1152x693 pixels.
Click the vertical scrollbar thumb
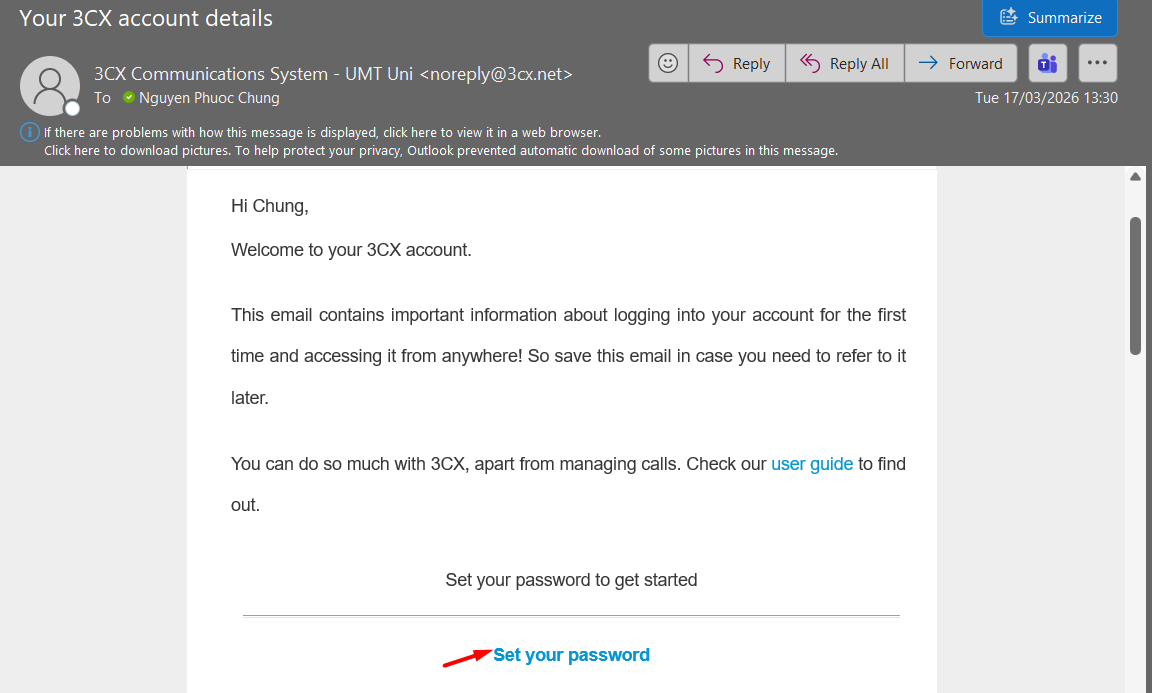[x=1135, y=285]
